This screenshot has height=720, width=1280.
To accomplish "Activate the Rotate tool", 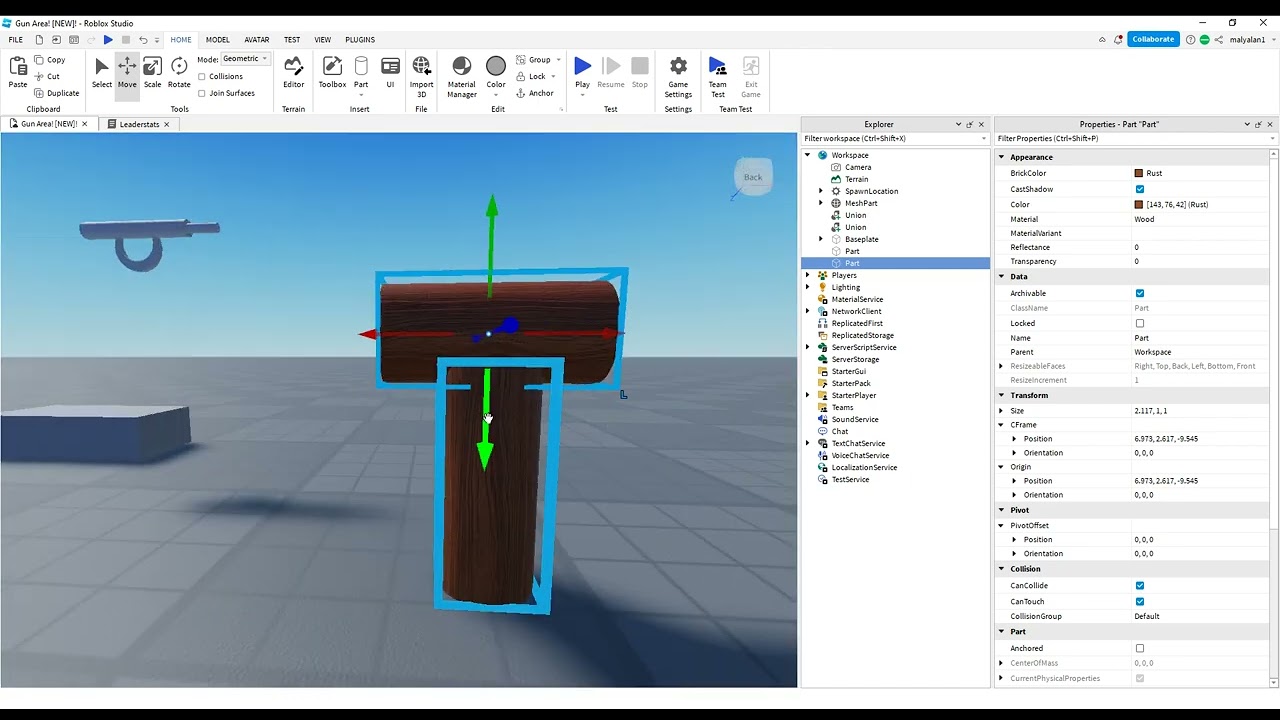I will click(x=179, y=73).
